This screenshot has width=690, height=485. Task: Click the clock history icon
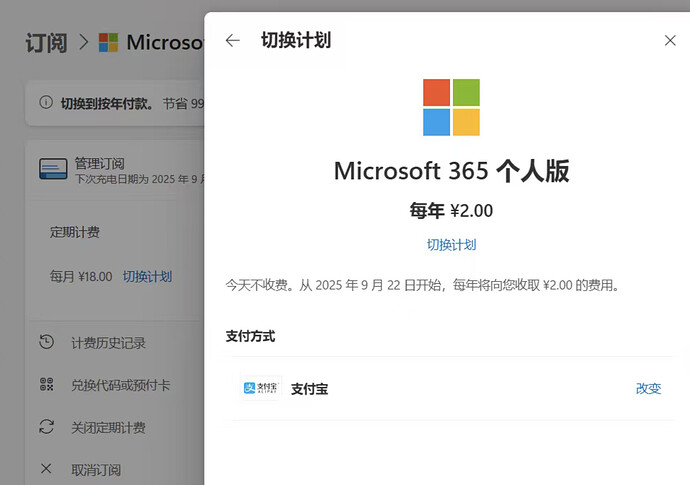(x=46, y=342)
